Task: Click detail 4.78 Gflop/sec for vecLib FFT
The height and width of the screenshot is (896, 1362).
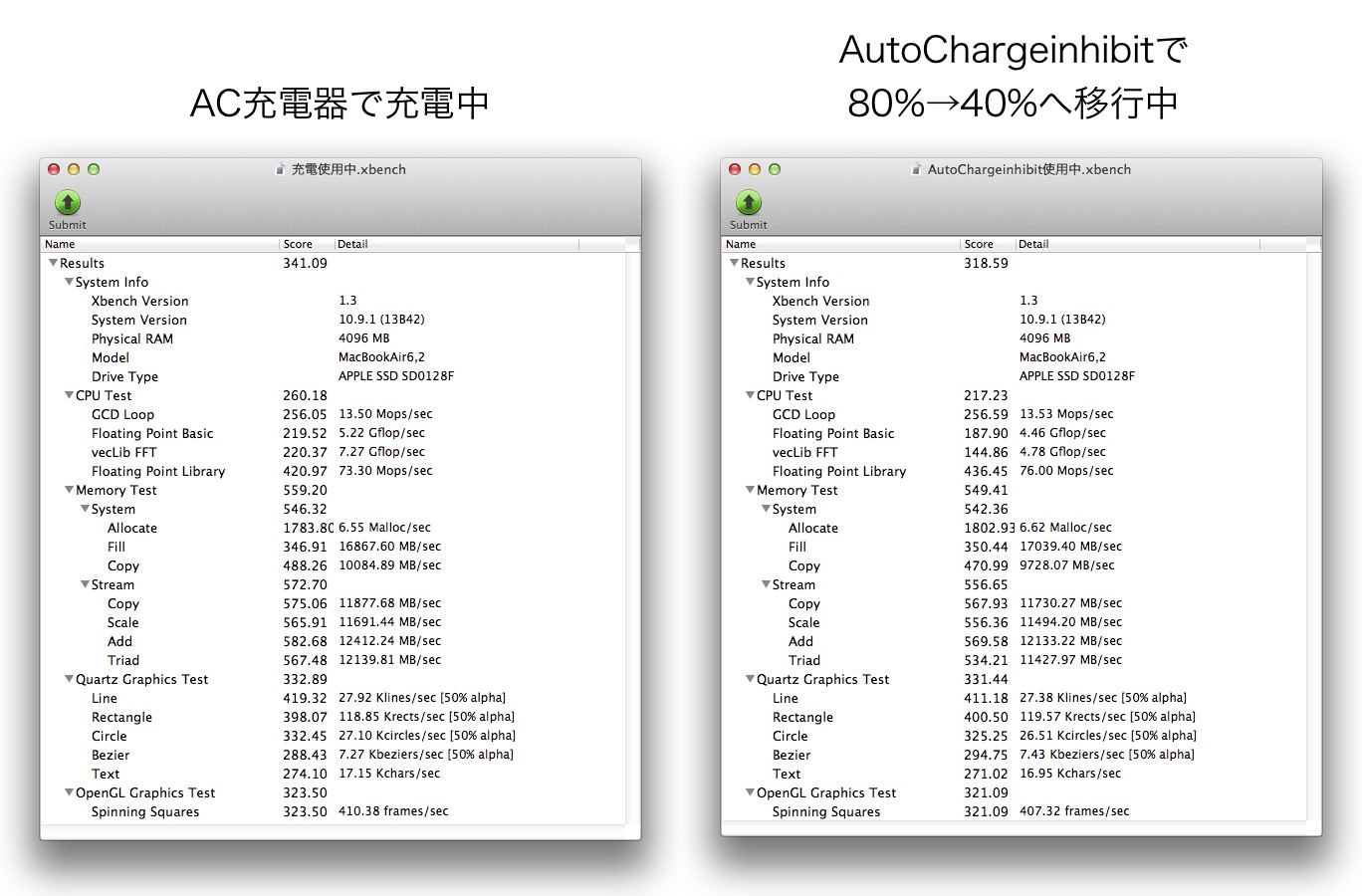Action: 1062,452
